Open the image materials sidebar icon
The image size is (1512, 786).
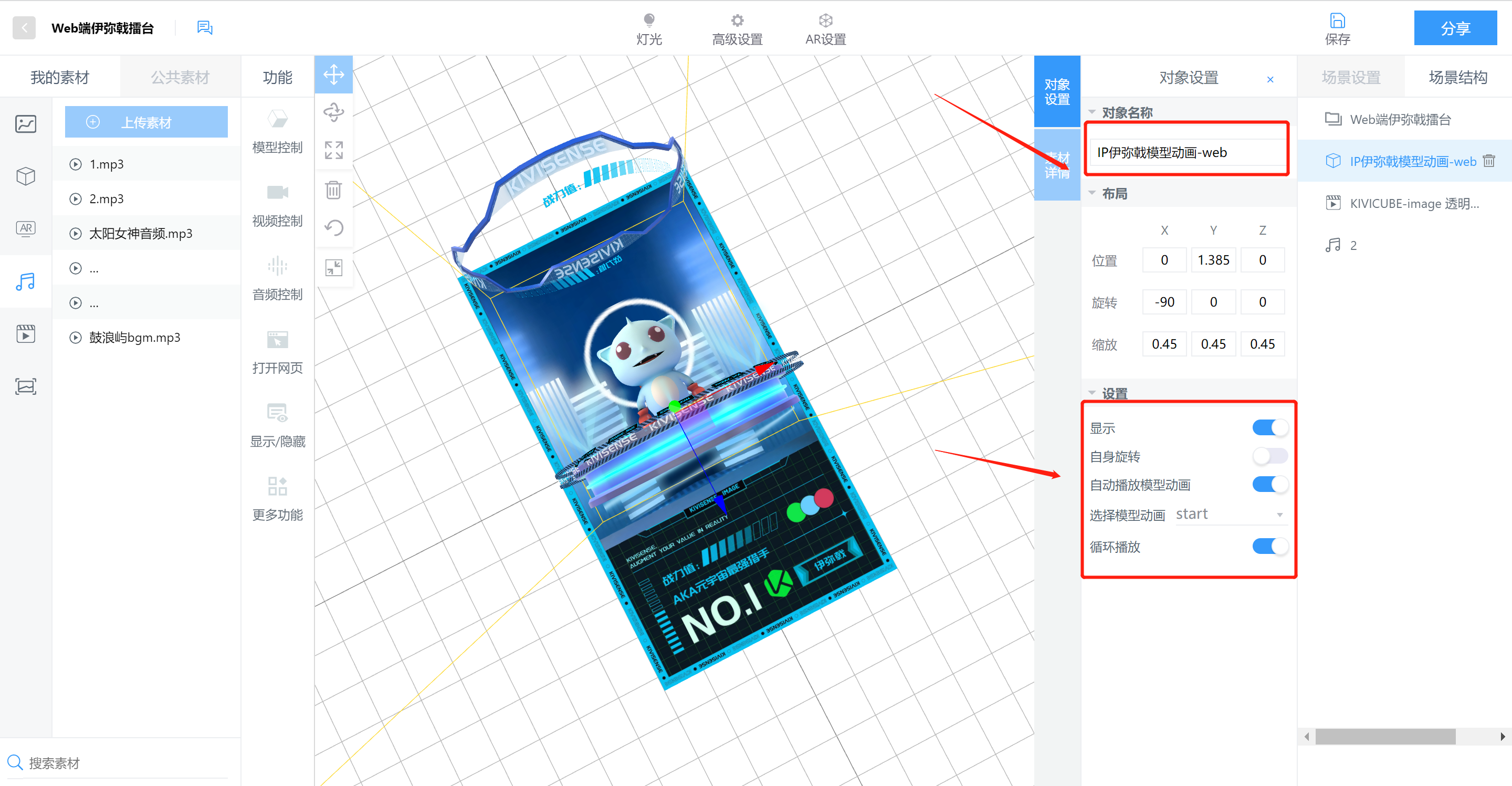[x=26, y=124]
